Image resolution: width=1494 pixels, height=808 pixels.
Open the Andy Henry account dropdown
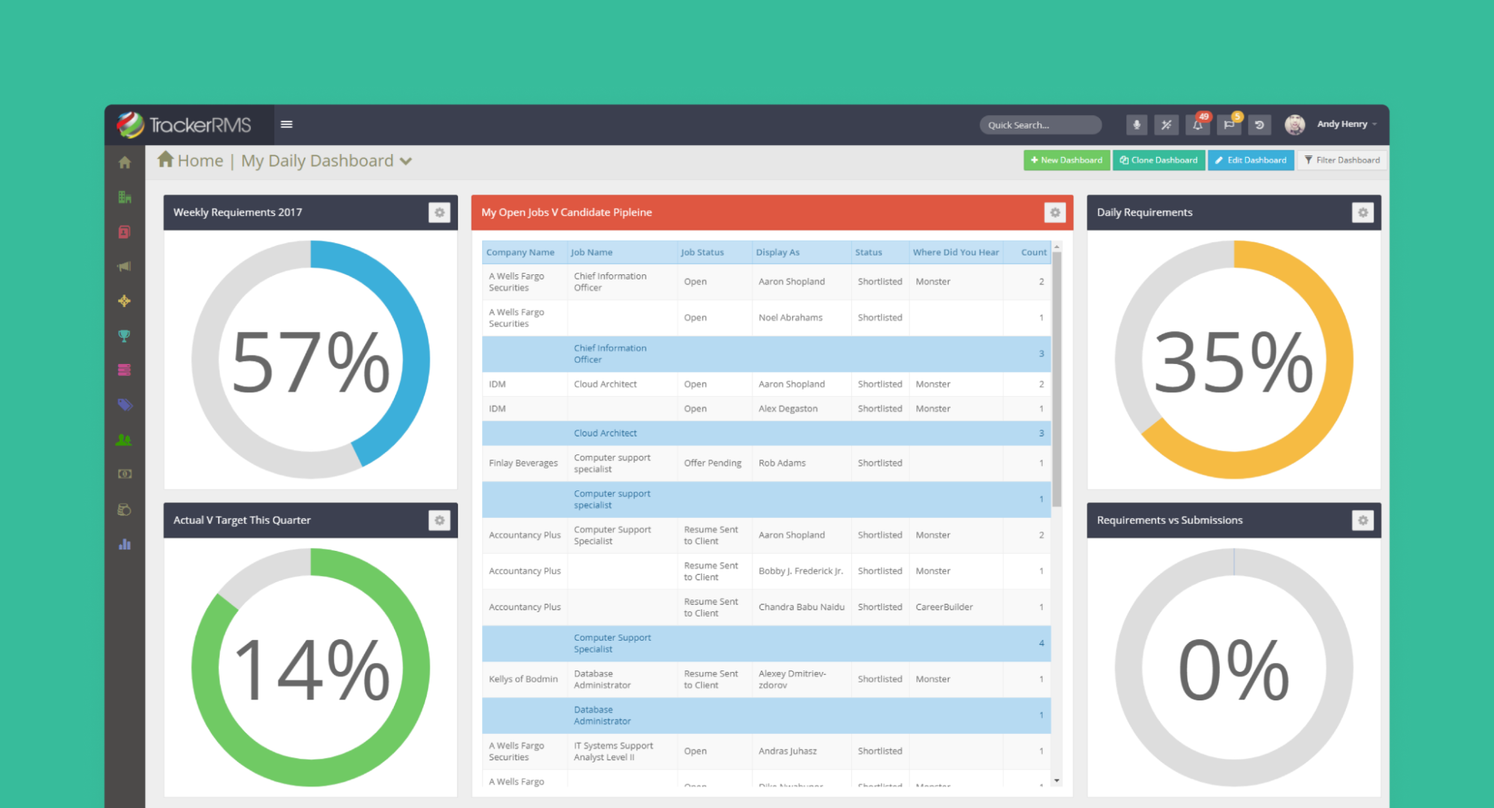pyautogui.click(x=1340, y=124)
